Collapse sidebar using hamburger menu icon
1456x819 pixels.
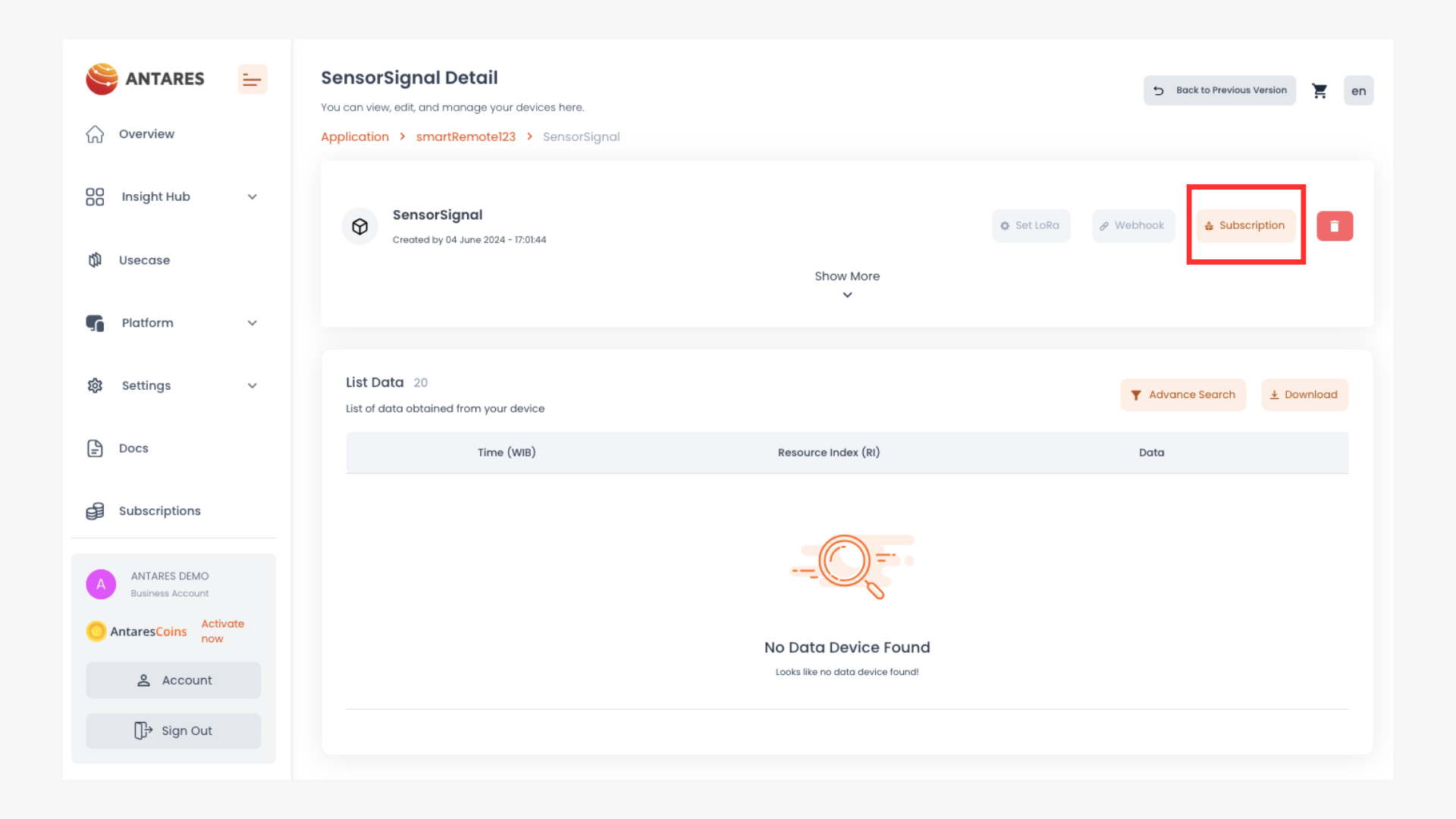[x=252, y=79]
